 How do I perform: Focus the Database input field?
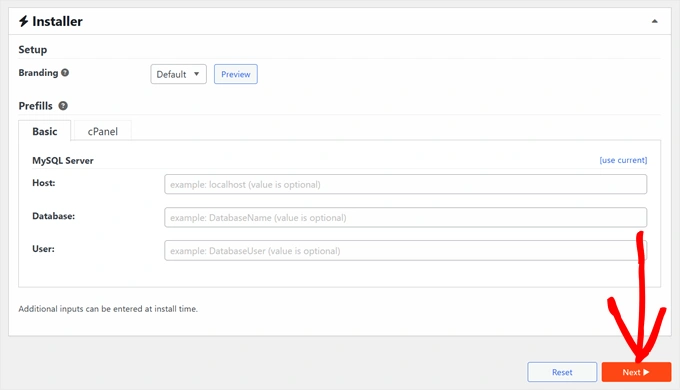(405, 217)
